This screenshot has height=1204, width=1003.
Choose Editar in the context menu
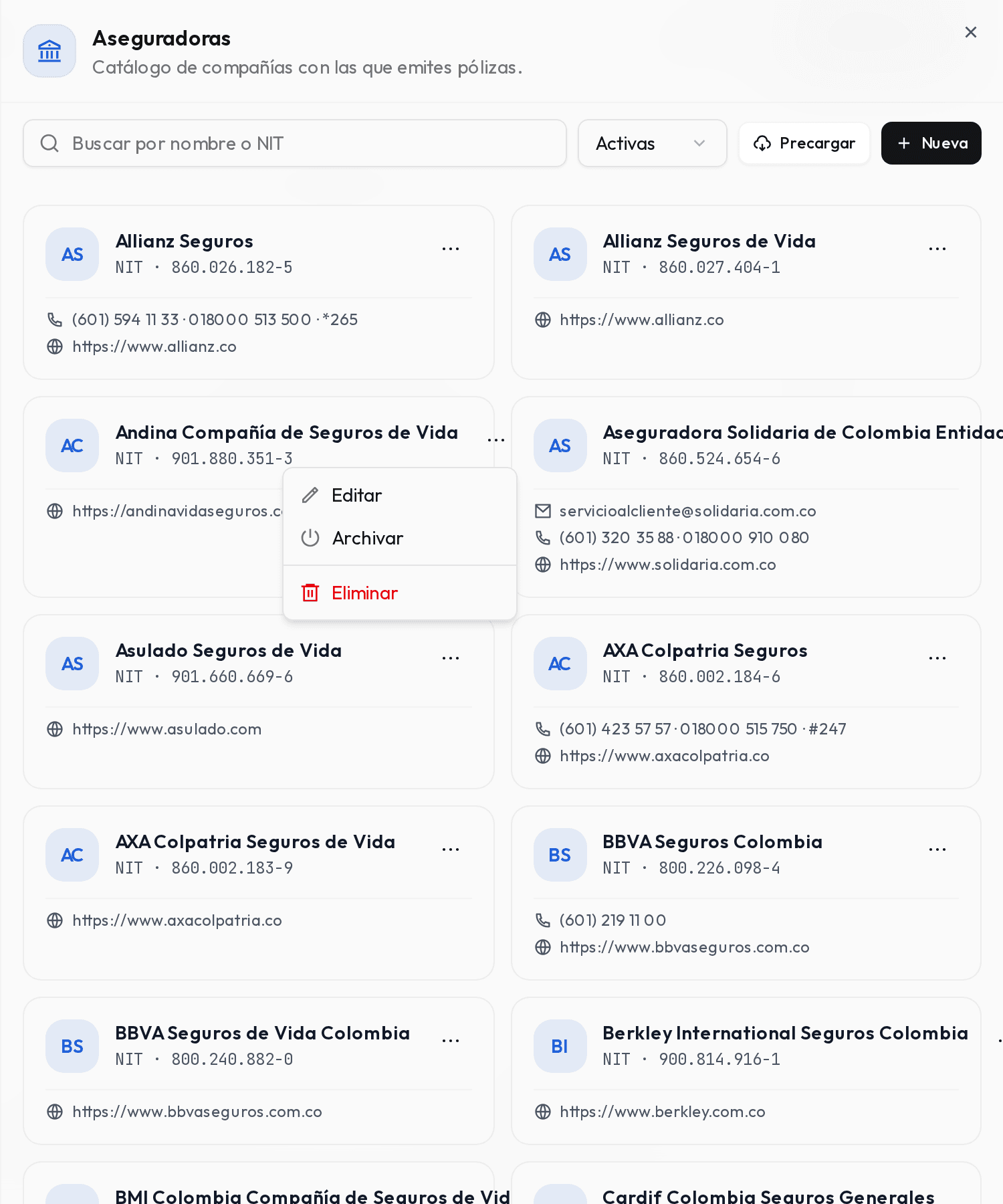(400, 496)
